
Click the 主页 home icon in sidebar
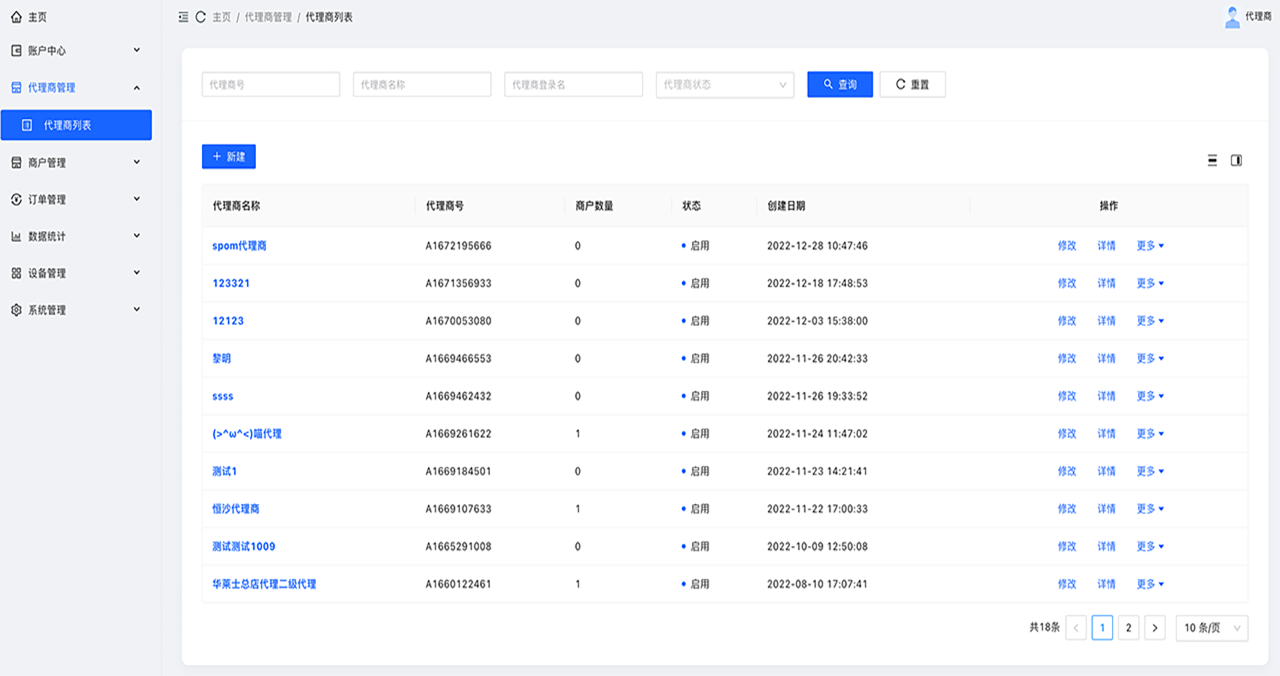coord(16,17)
